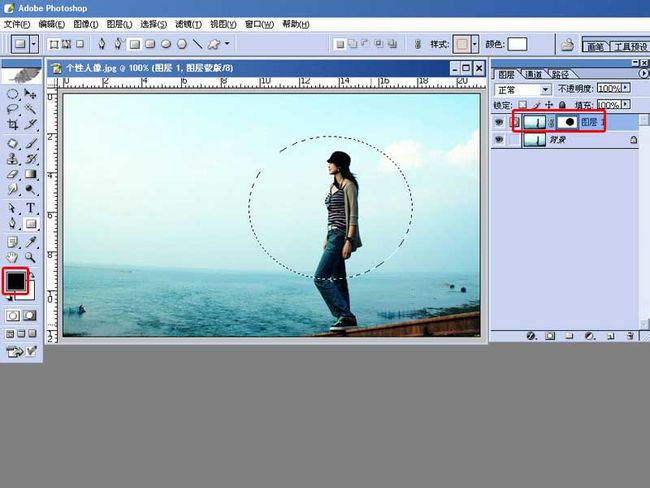
Task: Select the Notes tool
Action: (12, 242)
